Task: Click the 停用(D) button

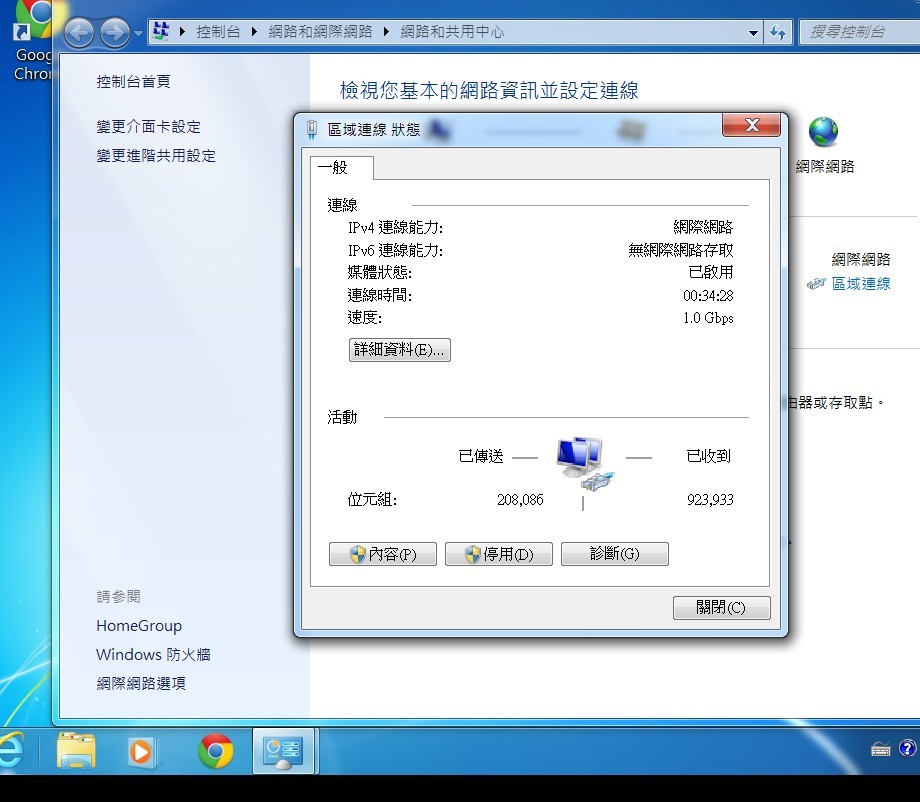Action: (x=499, y=554)
